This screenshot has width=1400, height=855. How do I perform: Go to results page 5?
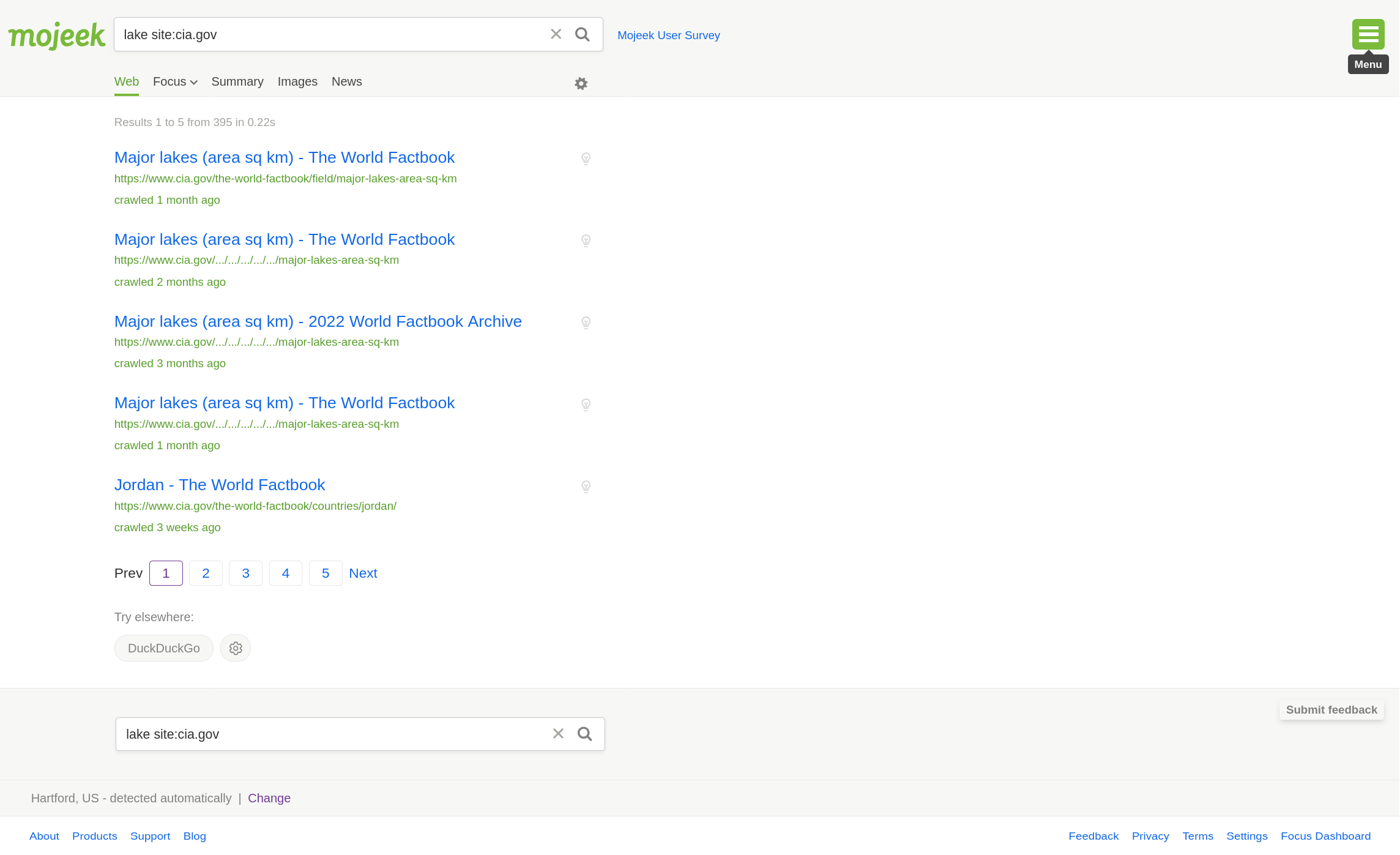click(326, 573)
